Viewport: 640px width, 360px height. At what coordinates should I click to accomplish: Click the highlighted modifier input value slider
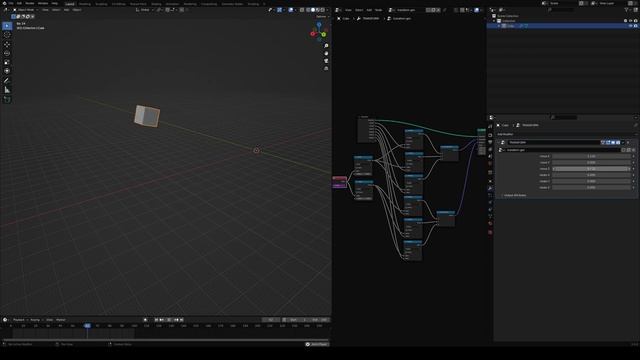591,169
